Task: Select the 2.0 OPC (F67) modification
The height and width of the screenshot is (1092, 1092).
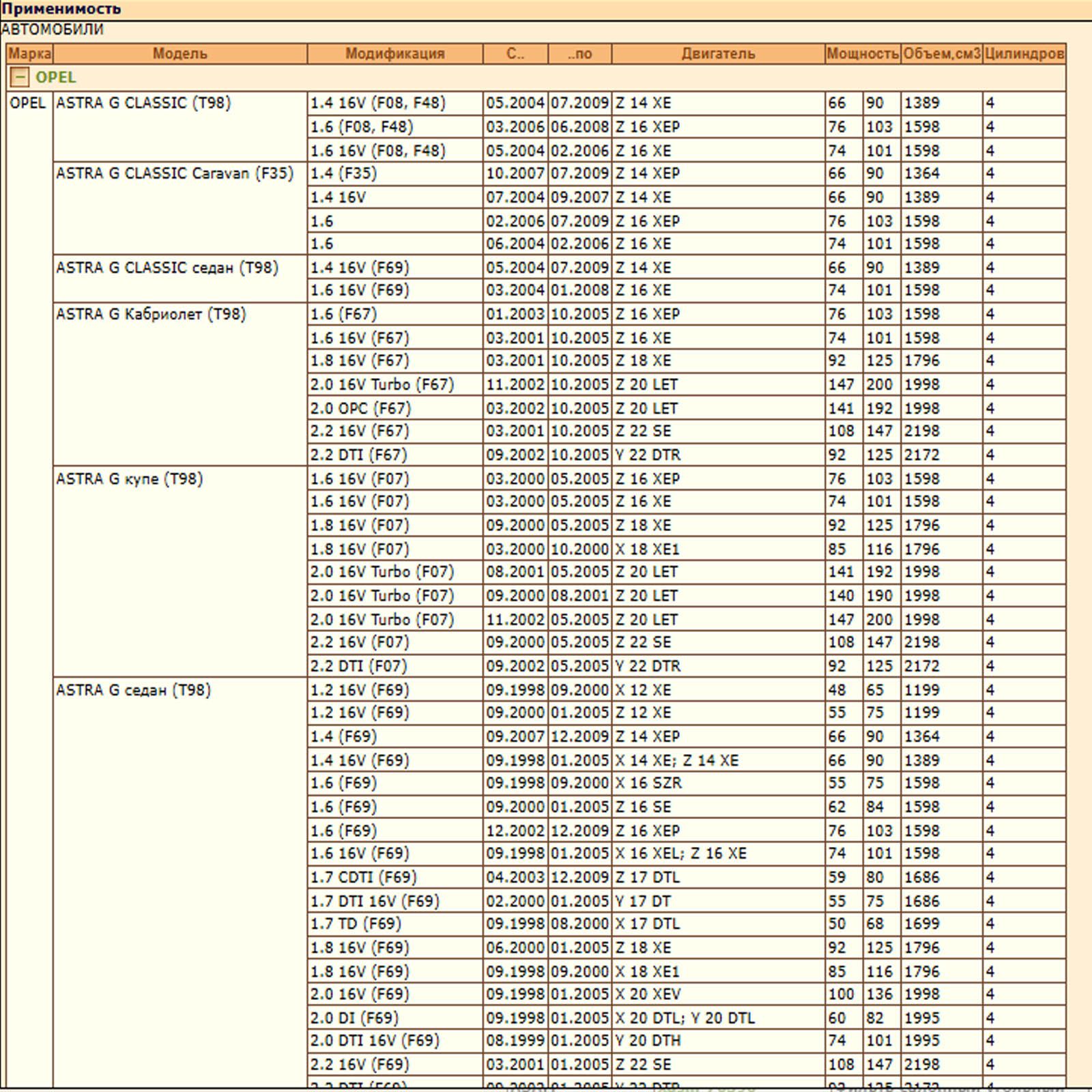Action: coord(360,408)
